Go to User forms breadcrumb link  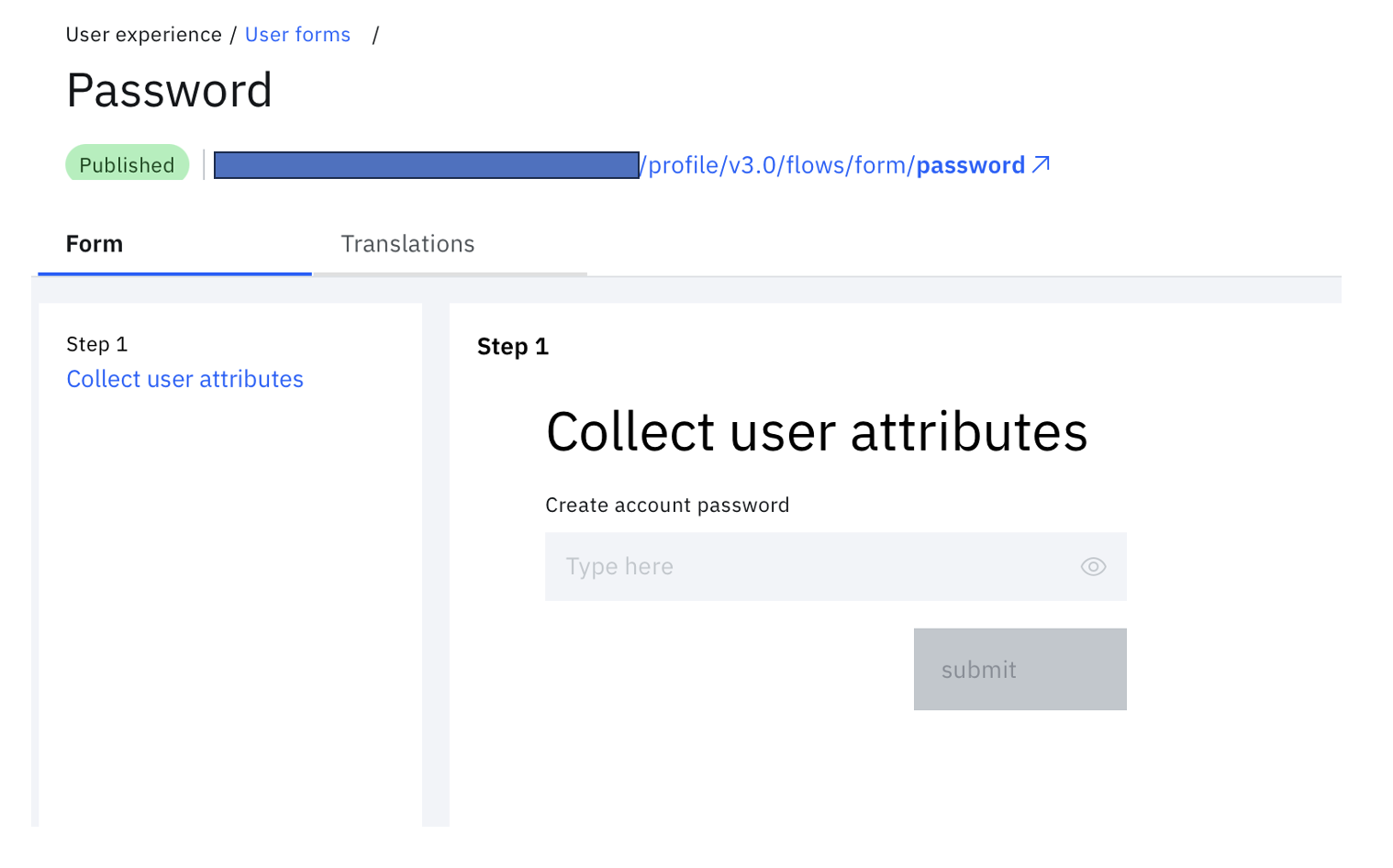pyautogui.click(x=297, y=35)
